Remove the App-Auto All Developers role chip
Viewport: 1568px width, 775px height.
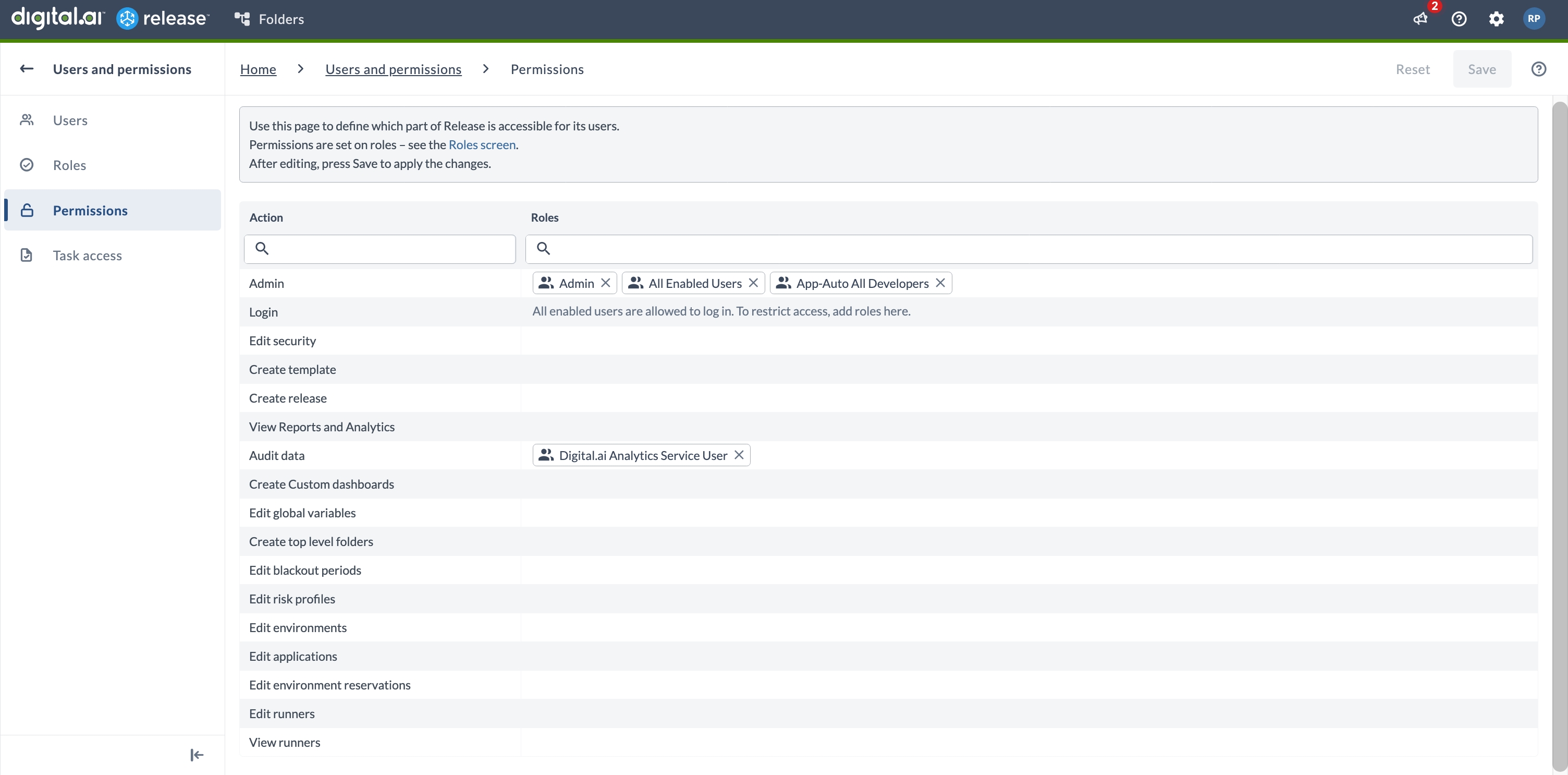coord(939,283)
